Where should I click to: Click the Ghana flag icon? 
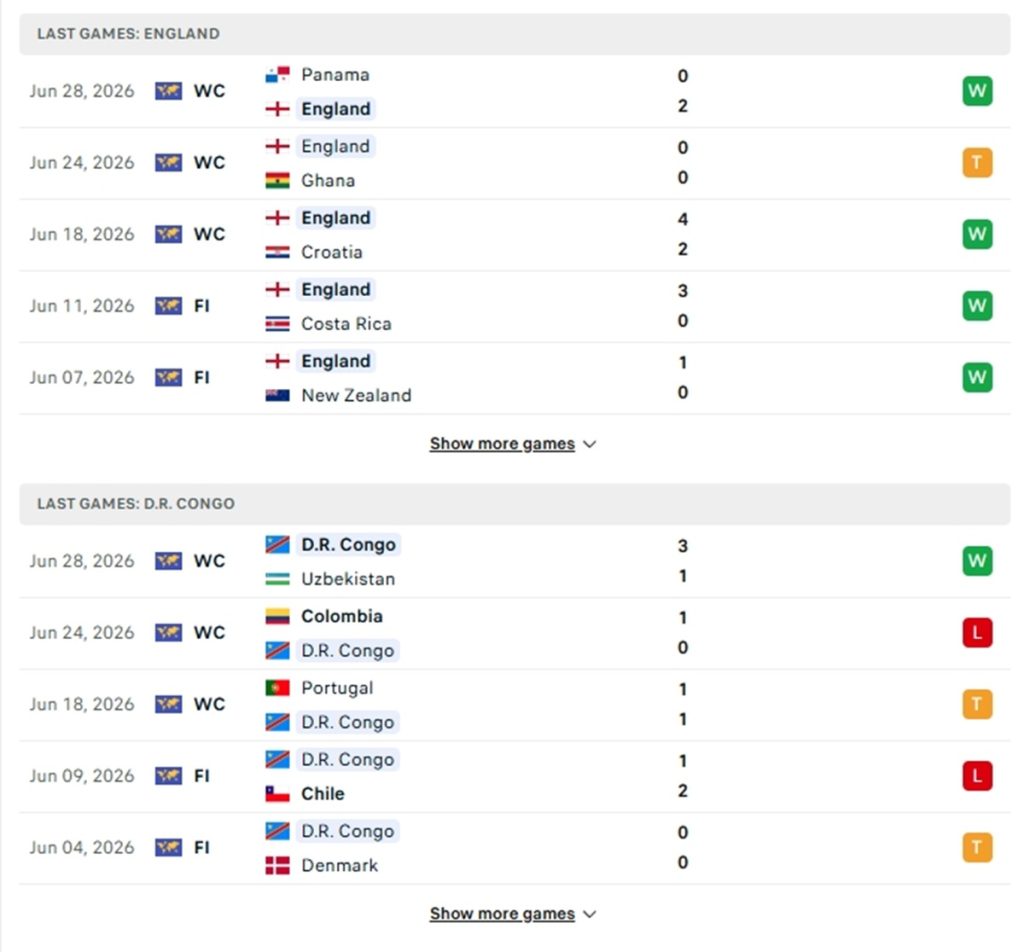point(278,180)
